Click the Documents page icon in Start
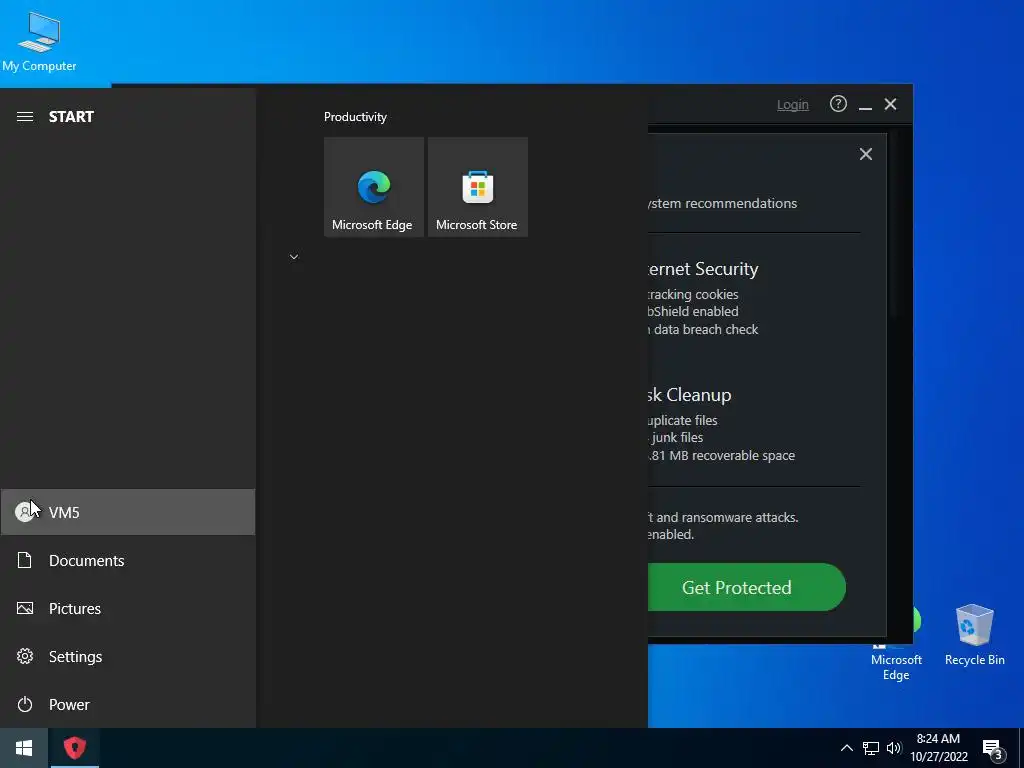Screen dimensions: 1024x768 tap(25, 560)
